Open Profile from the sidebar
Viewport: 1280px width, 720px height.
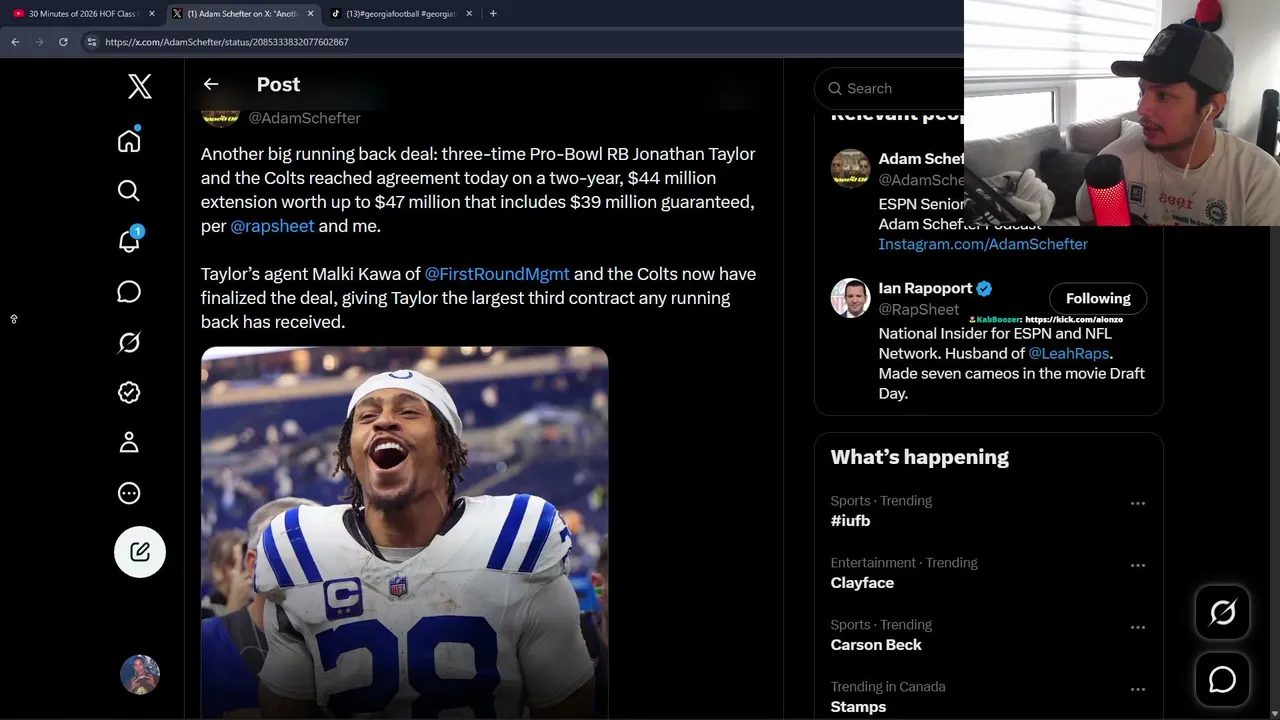[129, 443]
